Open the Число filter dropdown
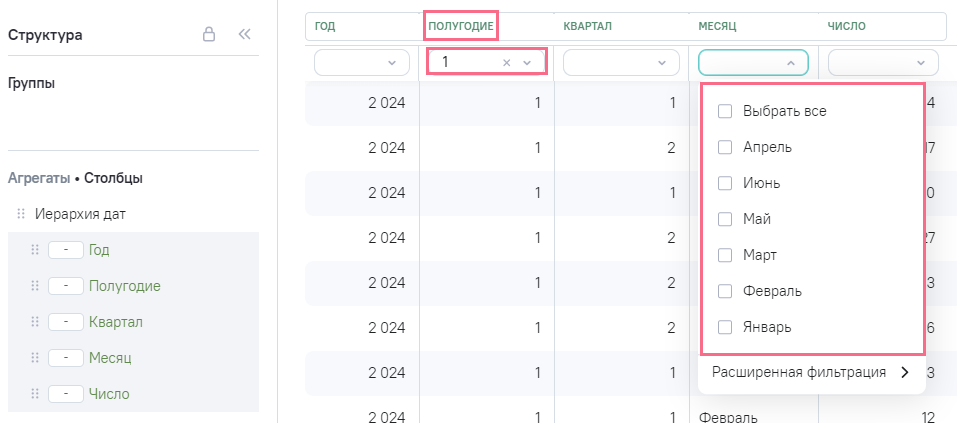Image resolution: width=957 pixels, height=423 pixels. pos(883,63)
